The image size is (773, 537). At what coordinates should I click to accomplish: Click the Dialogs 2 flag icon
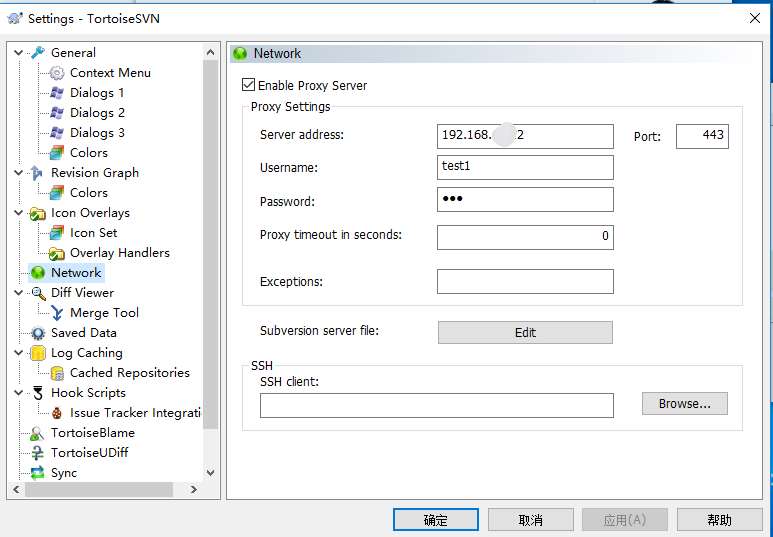click(57, 113)
